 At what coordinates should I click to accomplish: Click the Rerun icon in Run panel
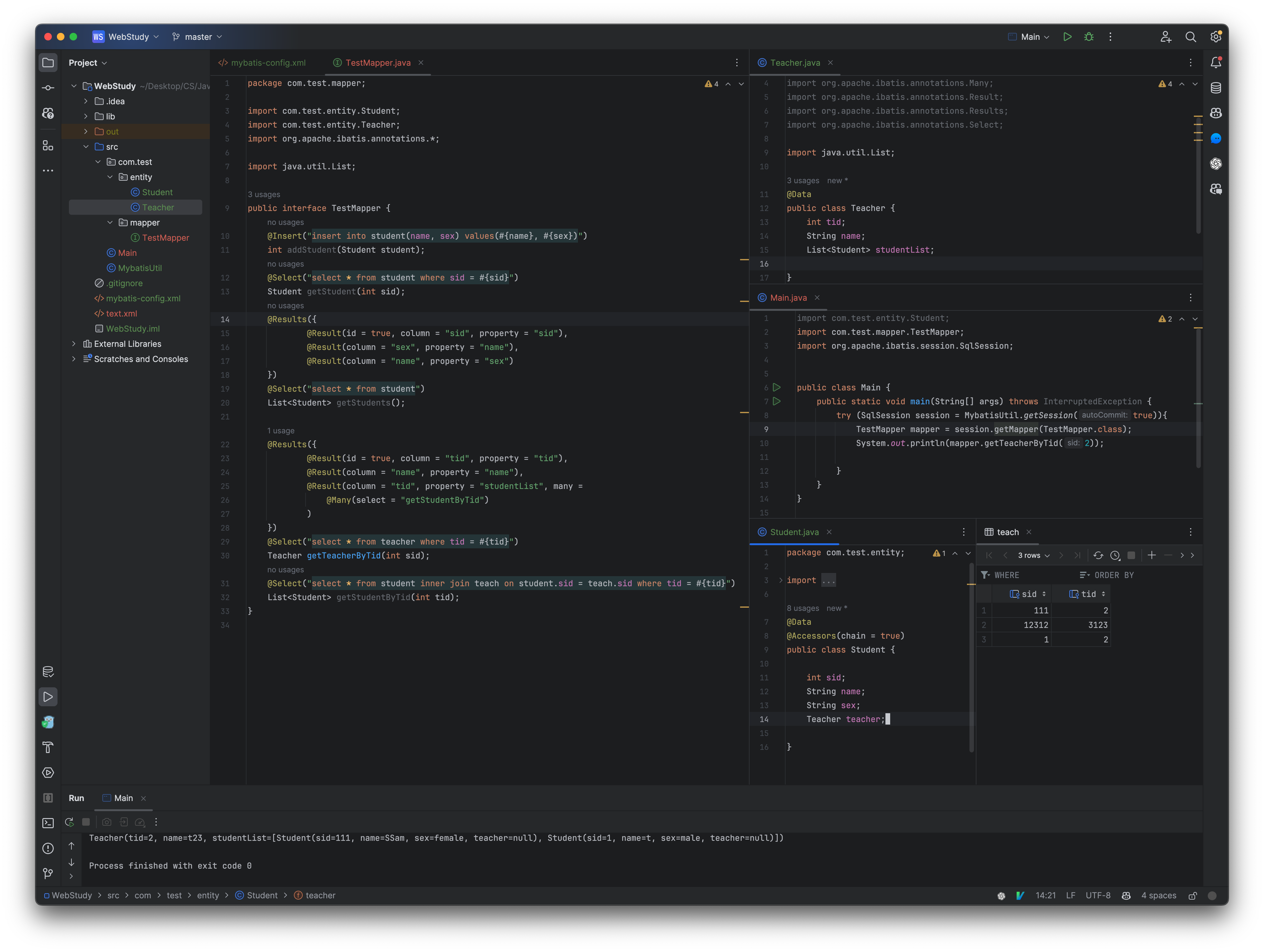click(x=69, y=822)
